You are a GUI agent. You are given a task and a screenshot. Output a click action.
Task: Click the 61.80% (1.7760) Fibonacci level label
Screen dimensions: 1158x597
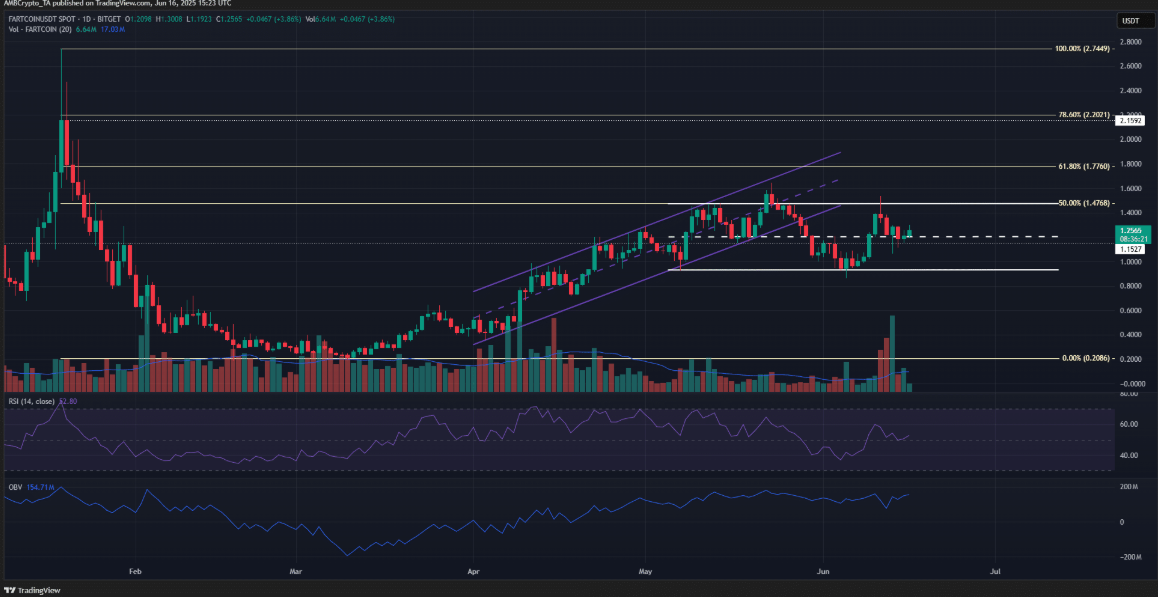click(x=1083, y=166)
